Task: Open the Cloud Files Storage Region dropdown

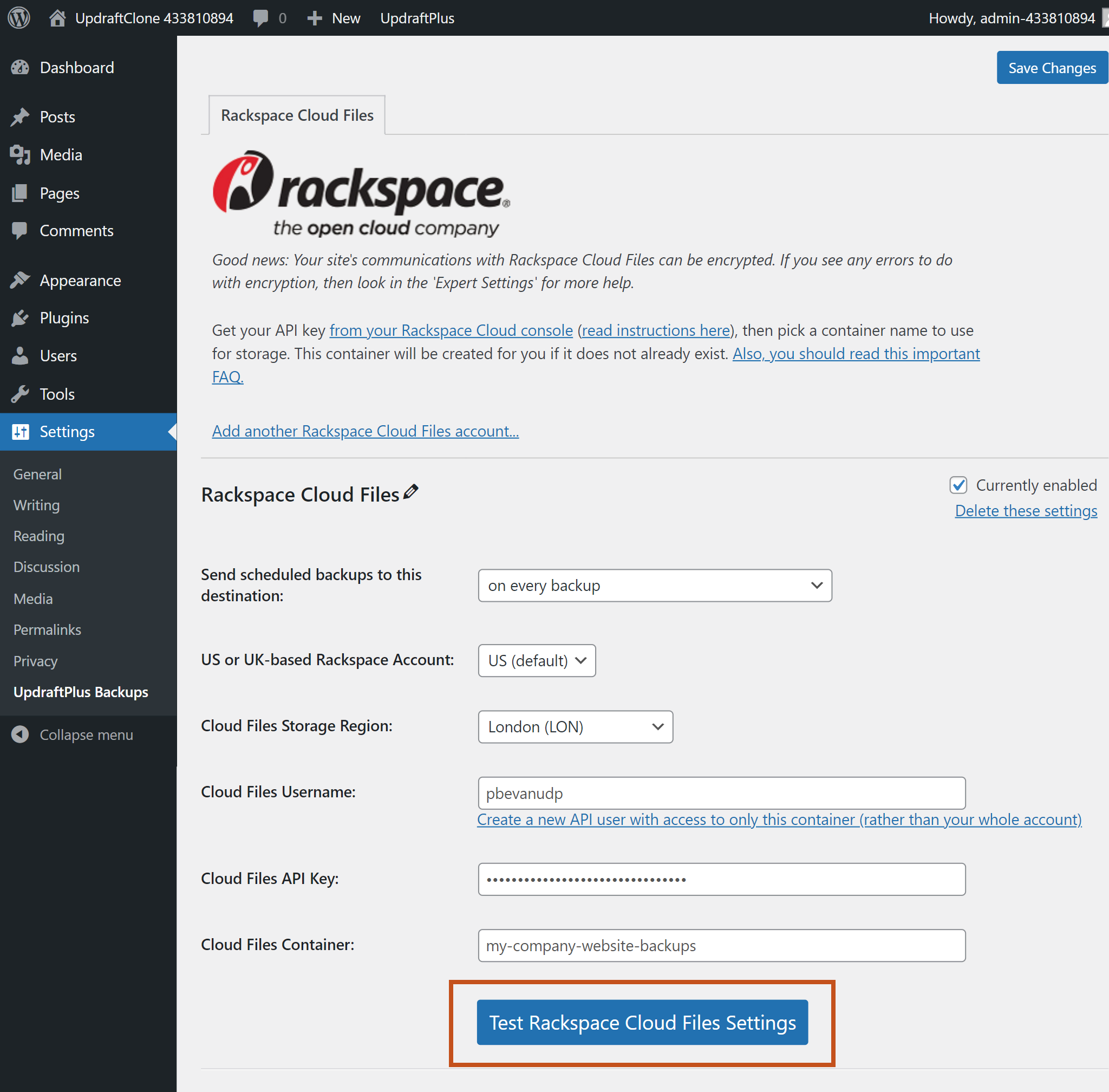Action: [x=575, y=726]
